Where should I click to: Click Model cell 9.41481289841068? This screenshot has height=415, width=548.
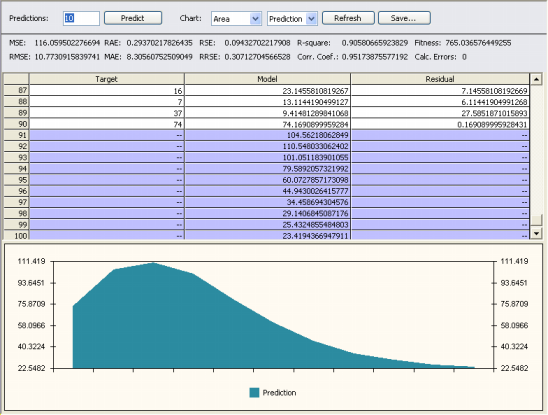pyautogui.click(x=267, y=113)
